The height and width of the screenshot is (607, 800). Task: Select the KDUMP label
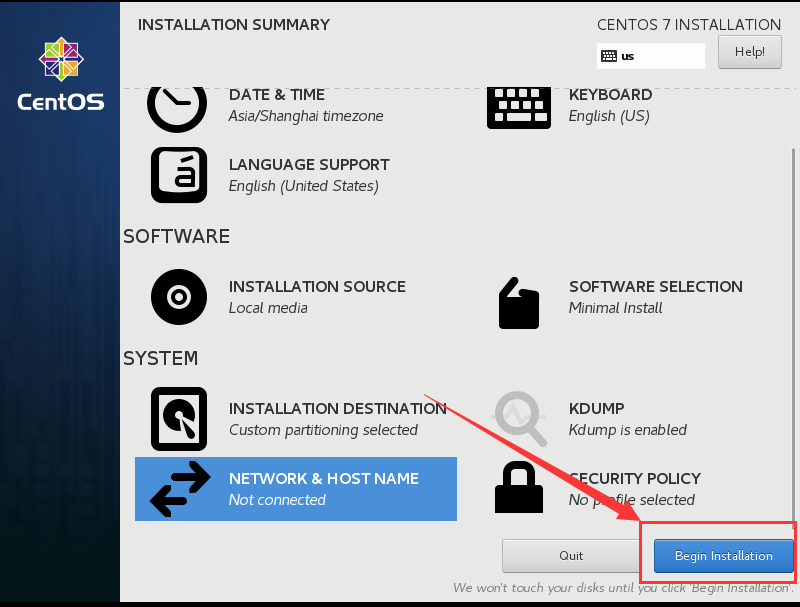pyautogui.click(x=596, y=409)
